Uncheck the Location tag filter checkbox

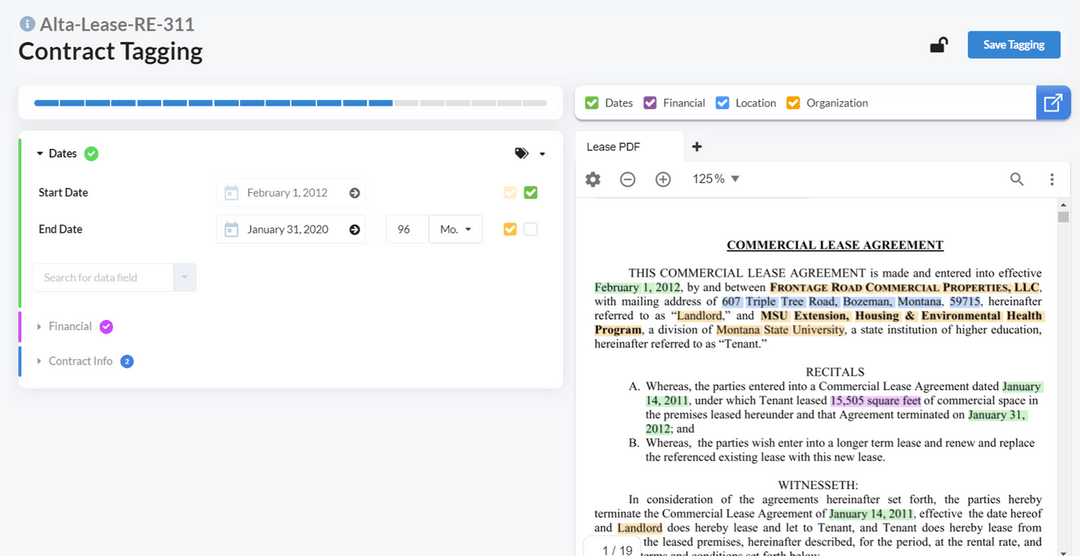coord(722,103)
